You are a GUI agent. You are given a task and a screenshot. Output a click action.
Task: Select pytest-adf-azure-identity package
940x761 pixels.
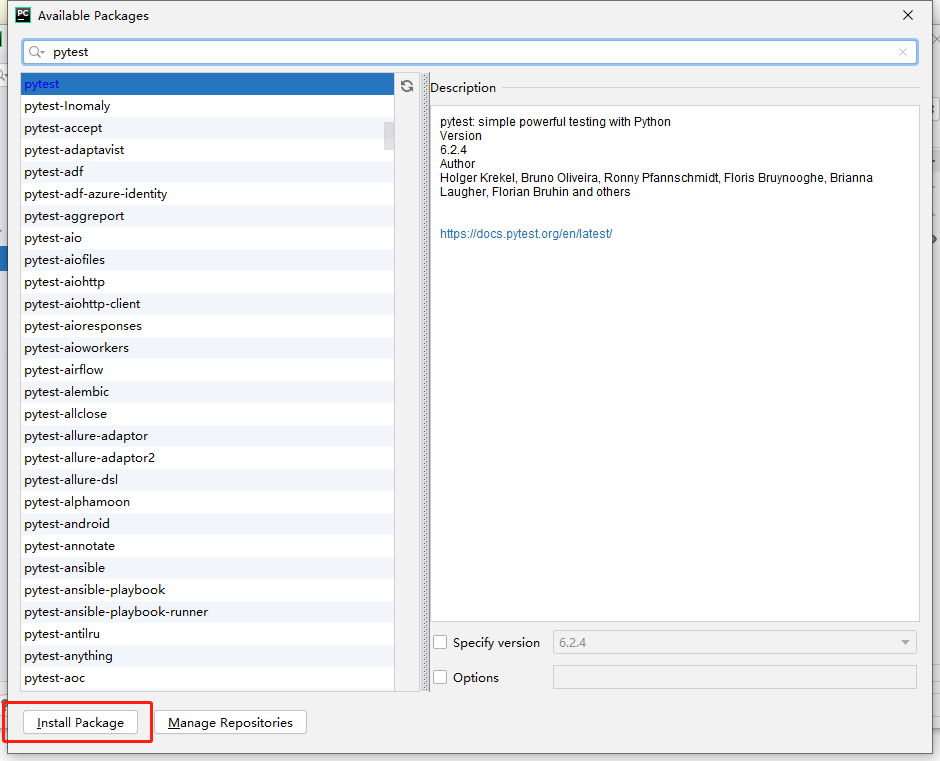pyautogui.click(x=207, y=194)
